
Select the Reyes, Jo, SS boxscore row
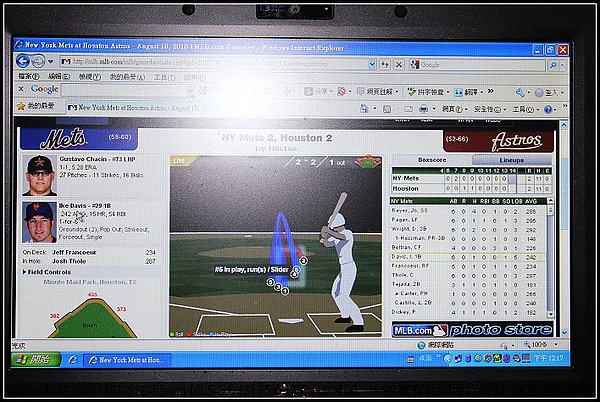[x=468, y=211]
